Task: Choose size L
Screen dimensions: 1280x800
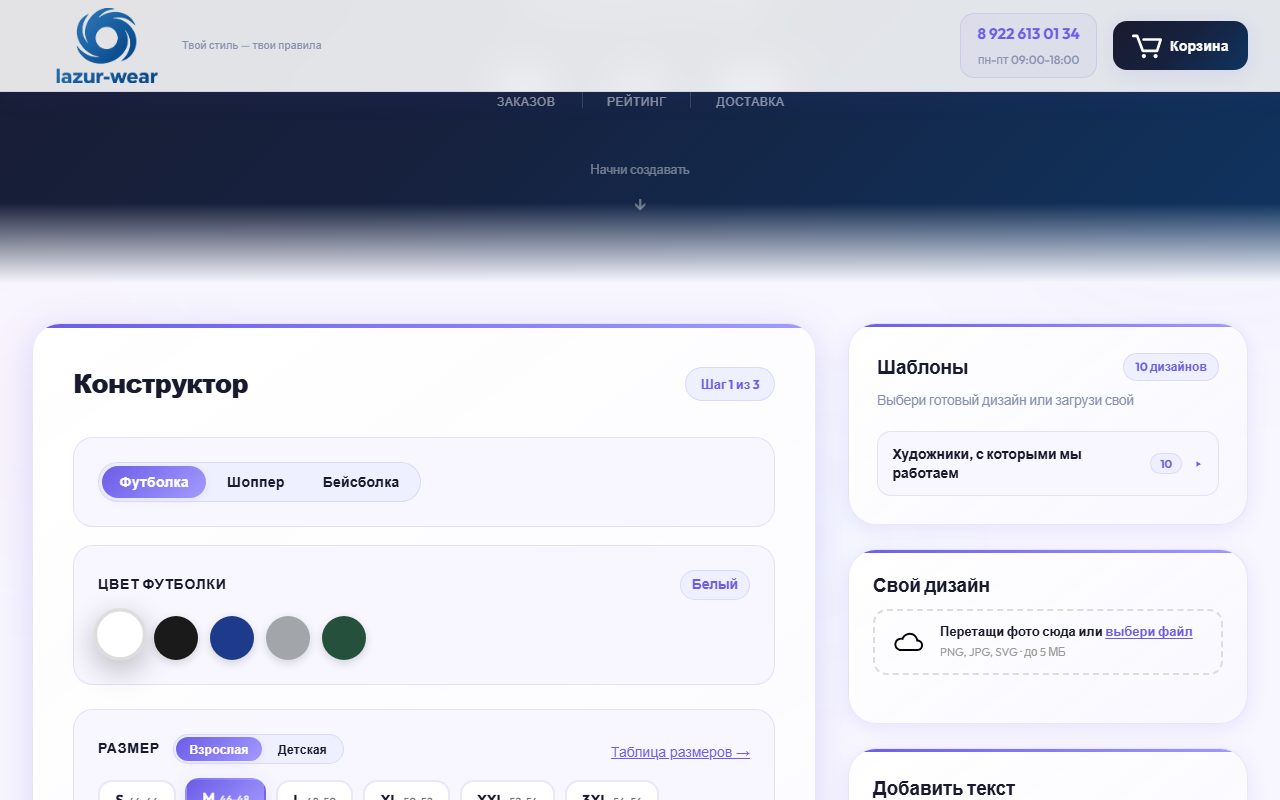Action: click(x=314, y=791)
